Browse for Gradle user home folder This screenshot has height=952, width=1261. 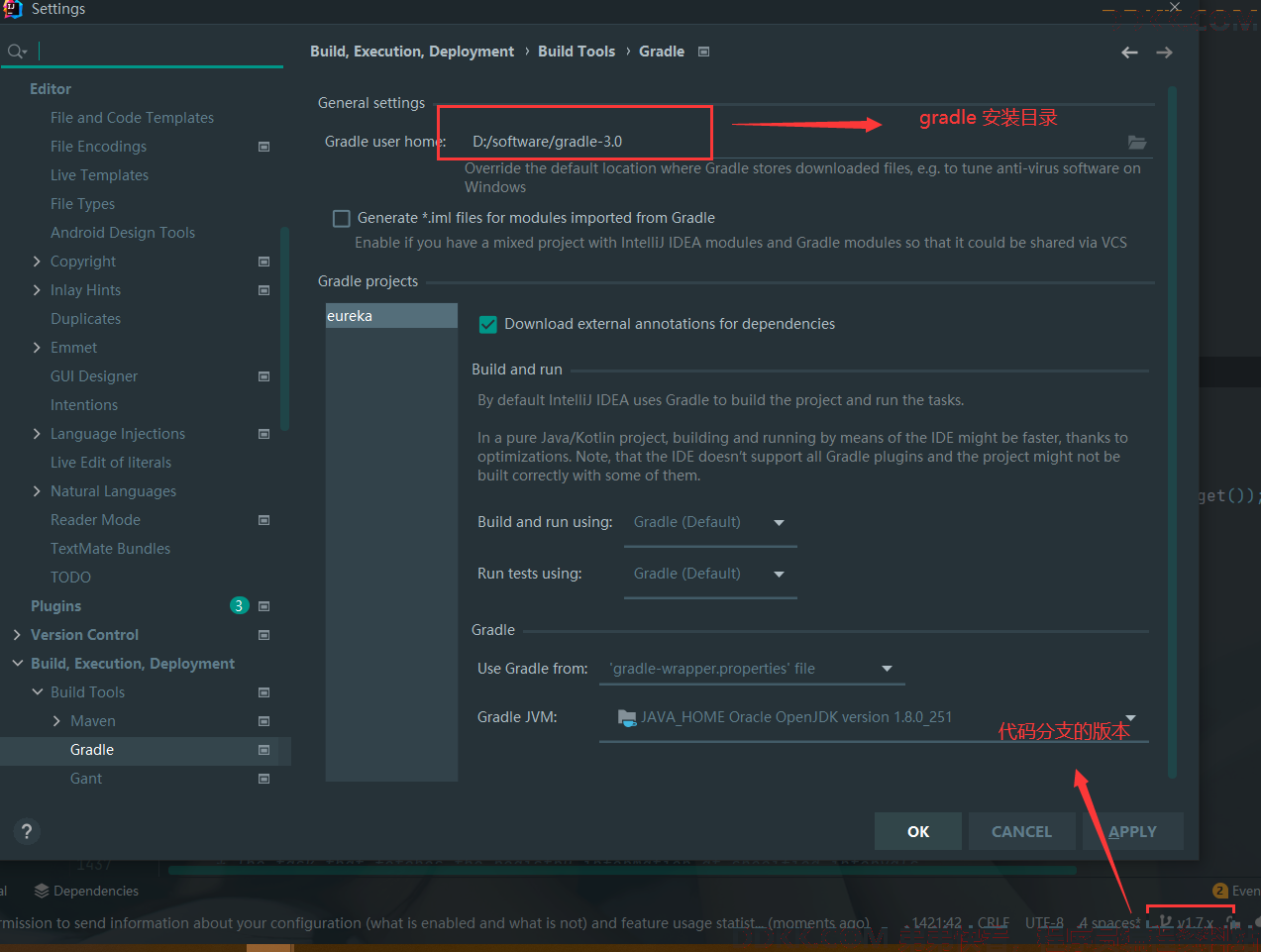pyautogui.click(x=1137, y=142)
